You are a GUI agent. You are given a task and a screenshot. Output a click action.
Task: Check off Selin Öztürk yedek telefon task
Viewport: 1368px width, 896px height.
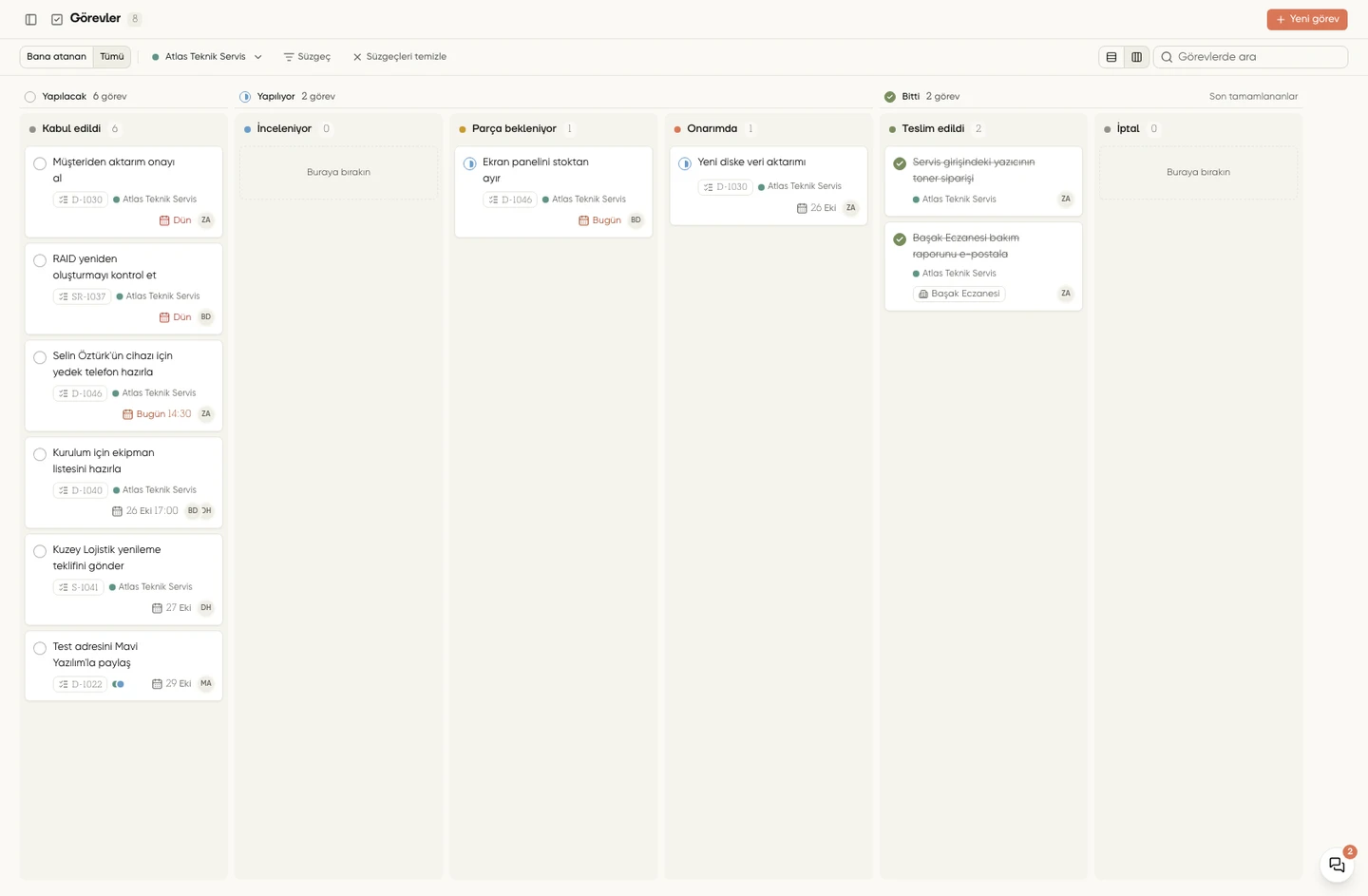[40, 357]
